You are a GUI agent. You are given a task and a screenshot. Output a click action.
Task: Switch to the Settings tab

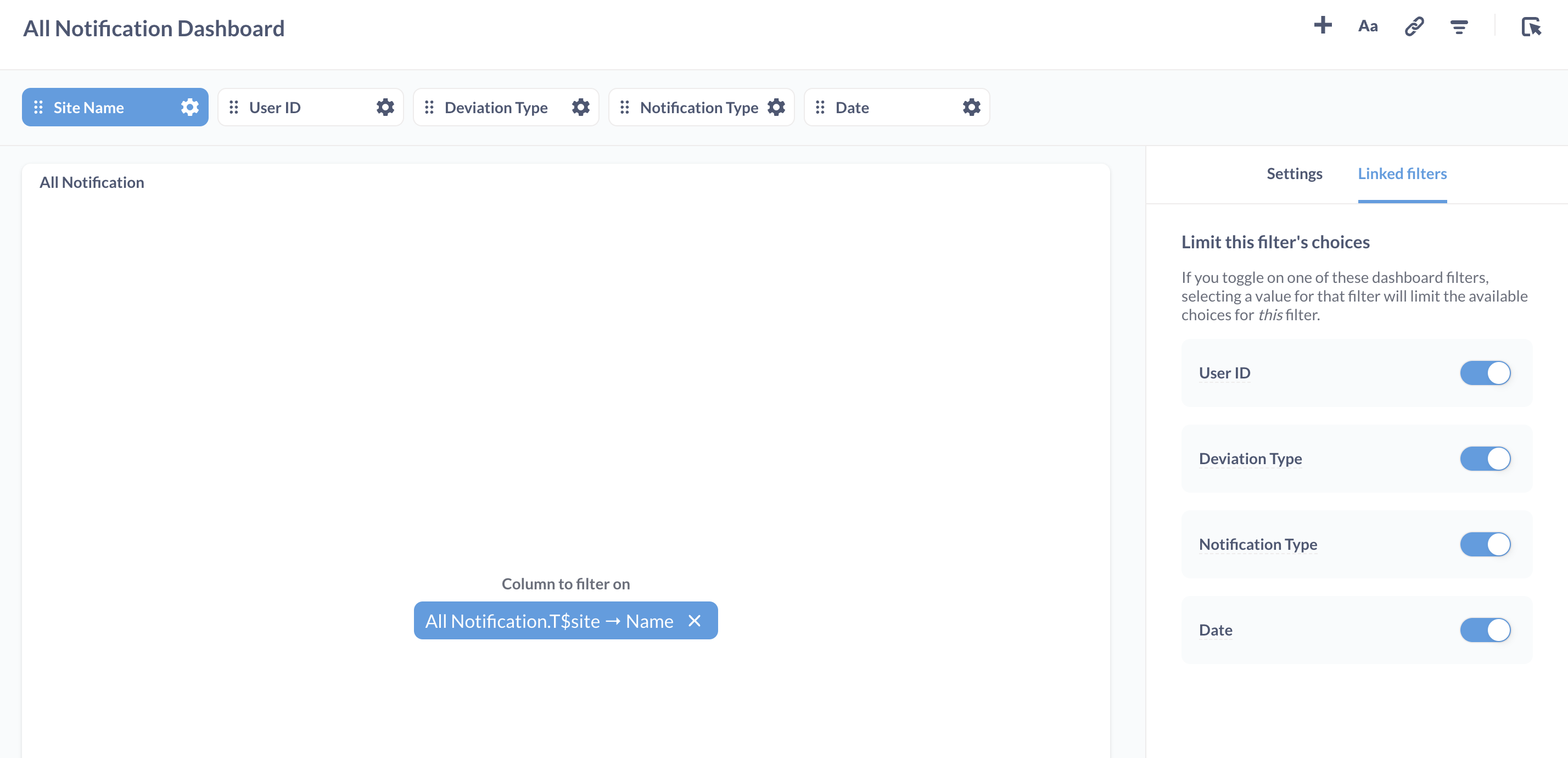(x=1294, y=174)
